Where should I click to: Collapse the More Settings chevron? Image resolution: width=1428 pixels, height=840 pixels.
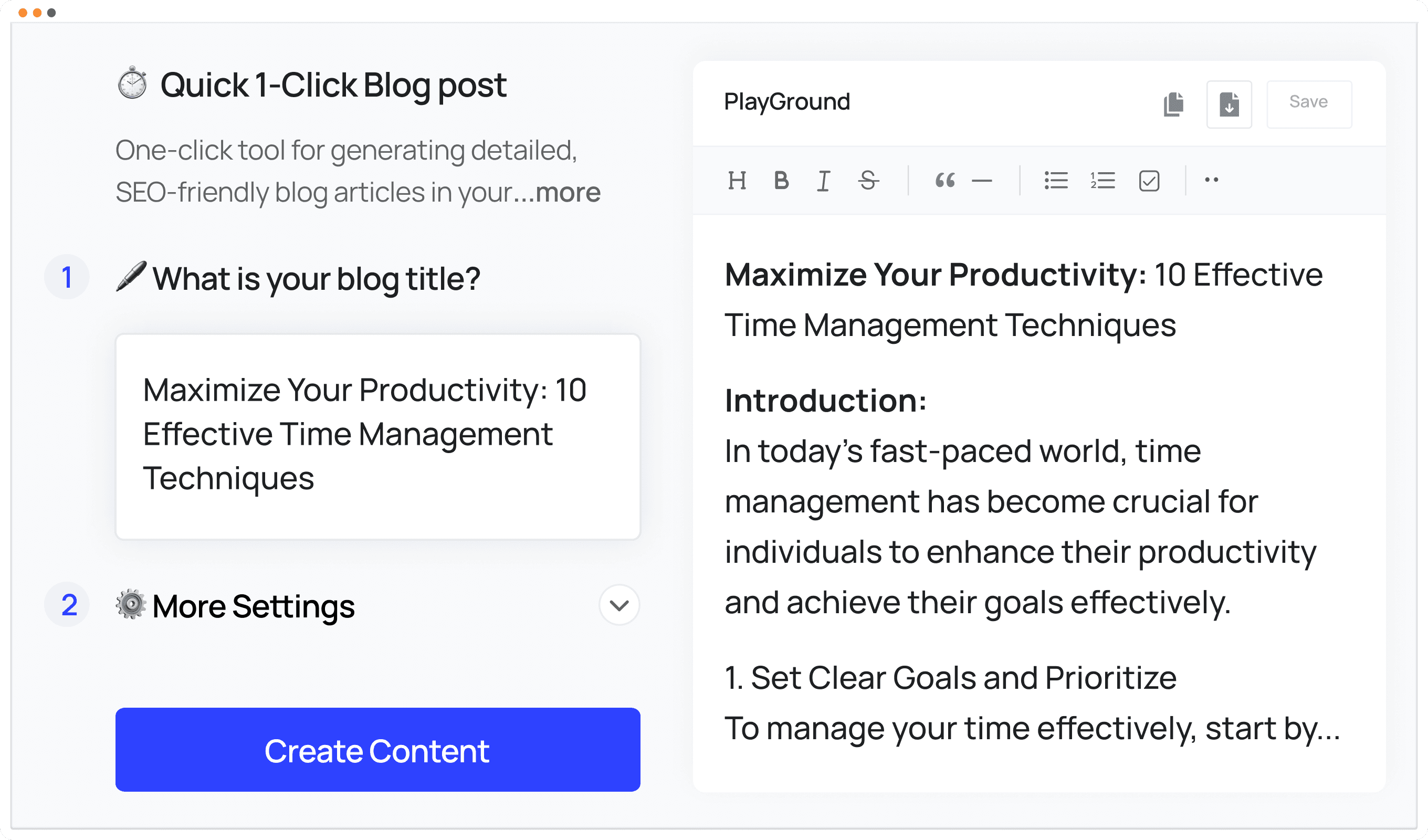click(x=619, y=605)
